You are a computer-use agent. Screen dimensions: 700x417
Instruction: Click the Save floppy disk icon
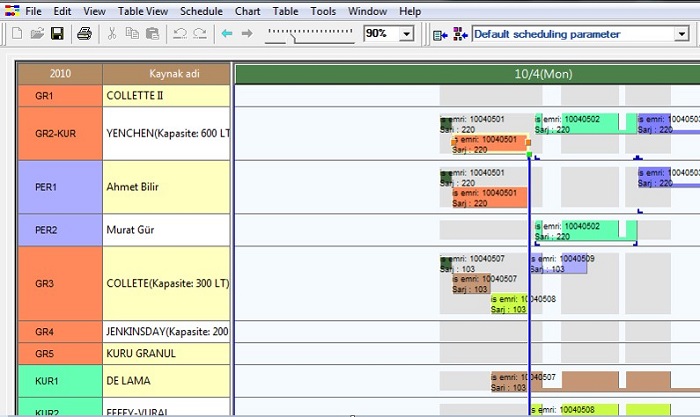tap(57, 33)
